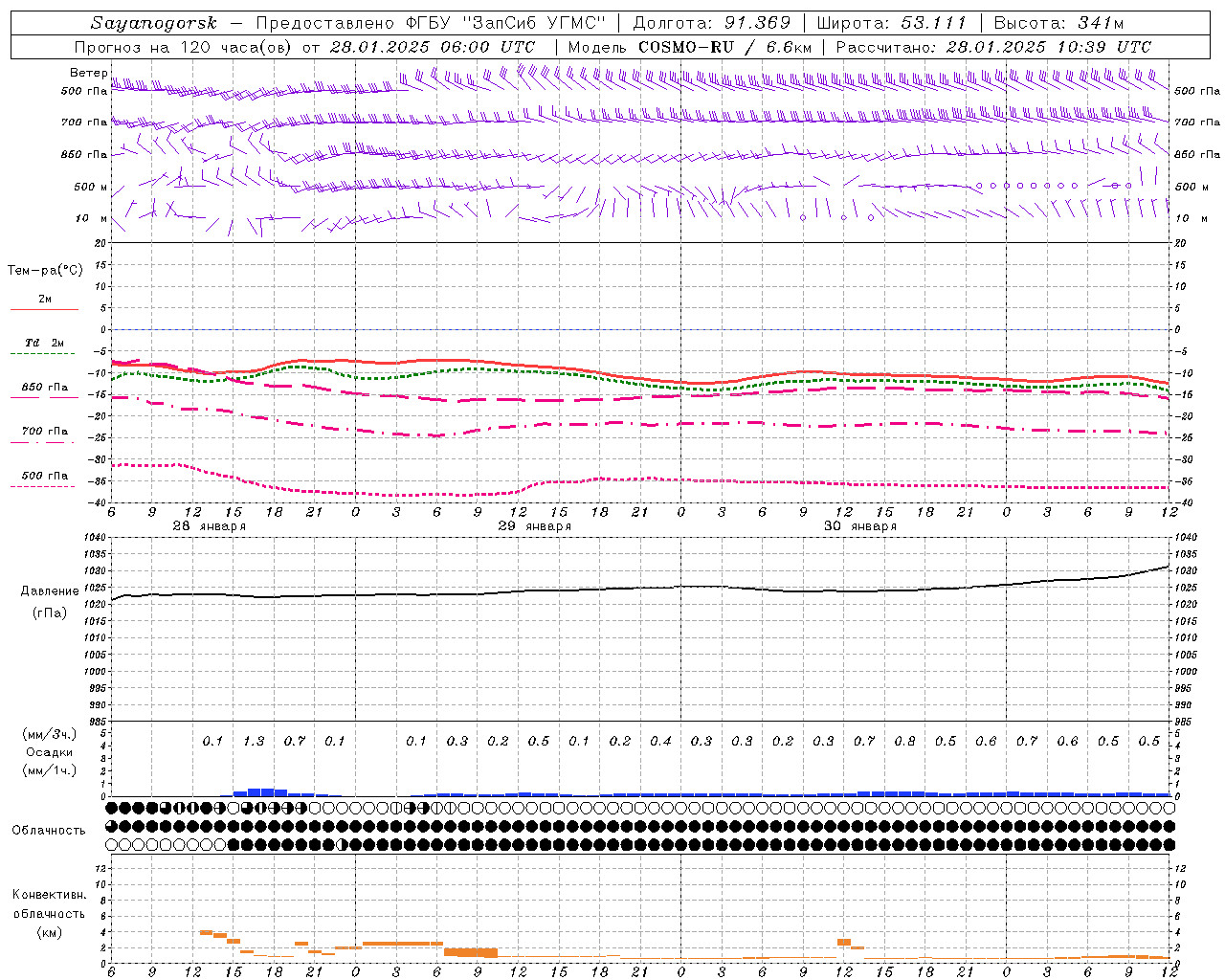1225x980 pixels.
Task: Click the 29 января date label
Action: 535,526
